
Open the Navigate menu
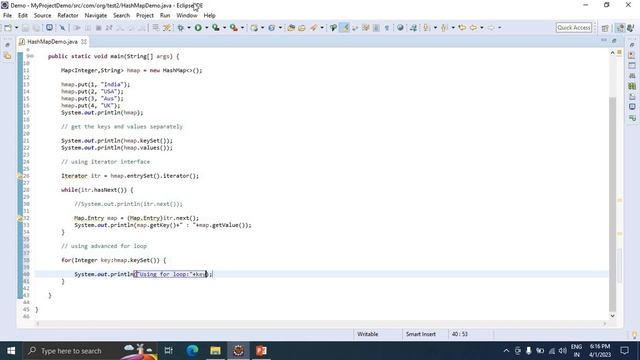pyautogui.click(x=96, y=16)
